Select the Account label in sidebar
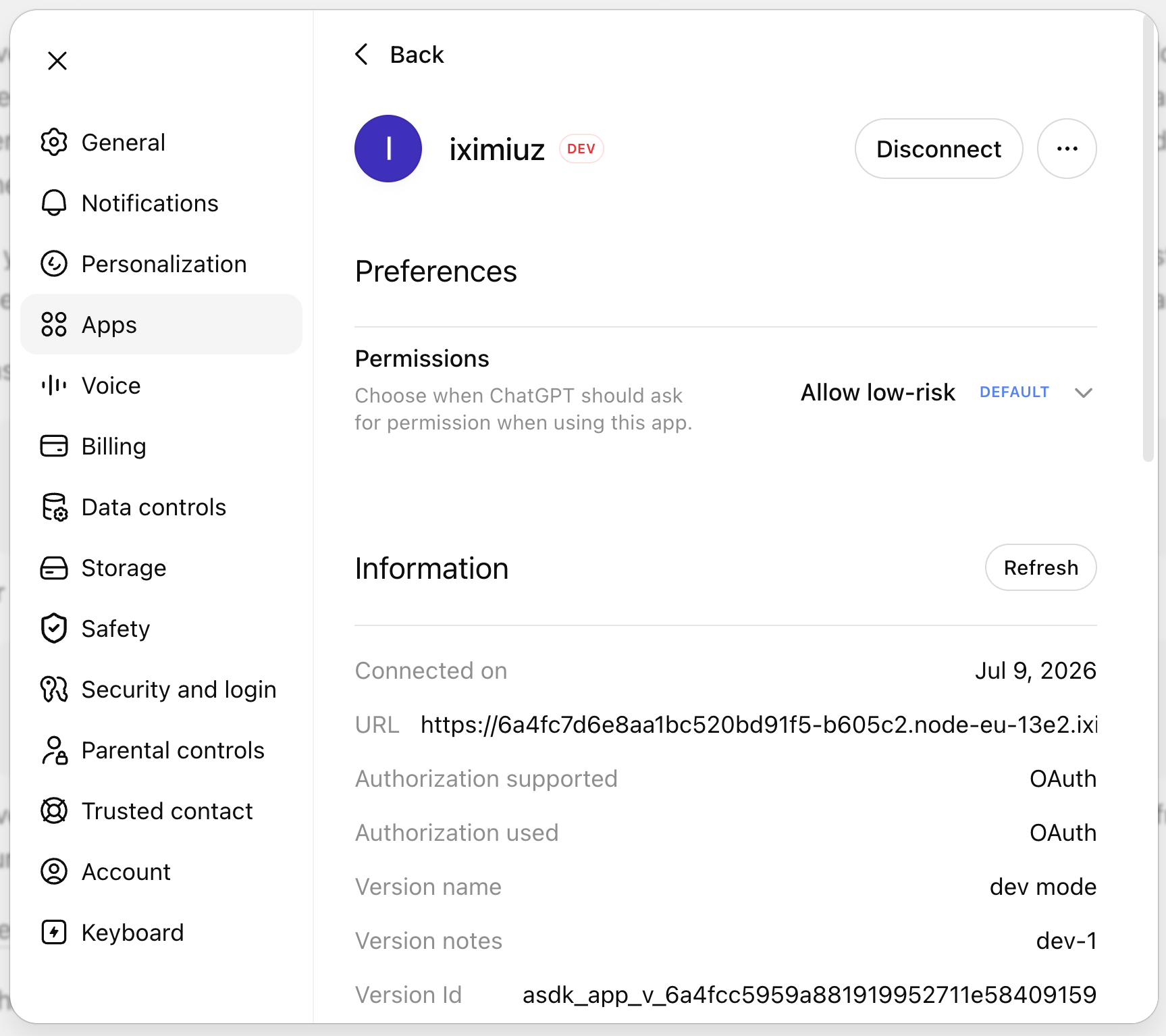Viewport: 1166px width, 1036px height. 126,872
